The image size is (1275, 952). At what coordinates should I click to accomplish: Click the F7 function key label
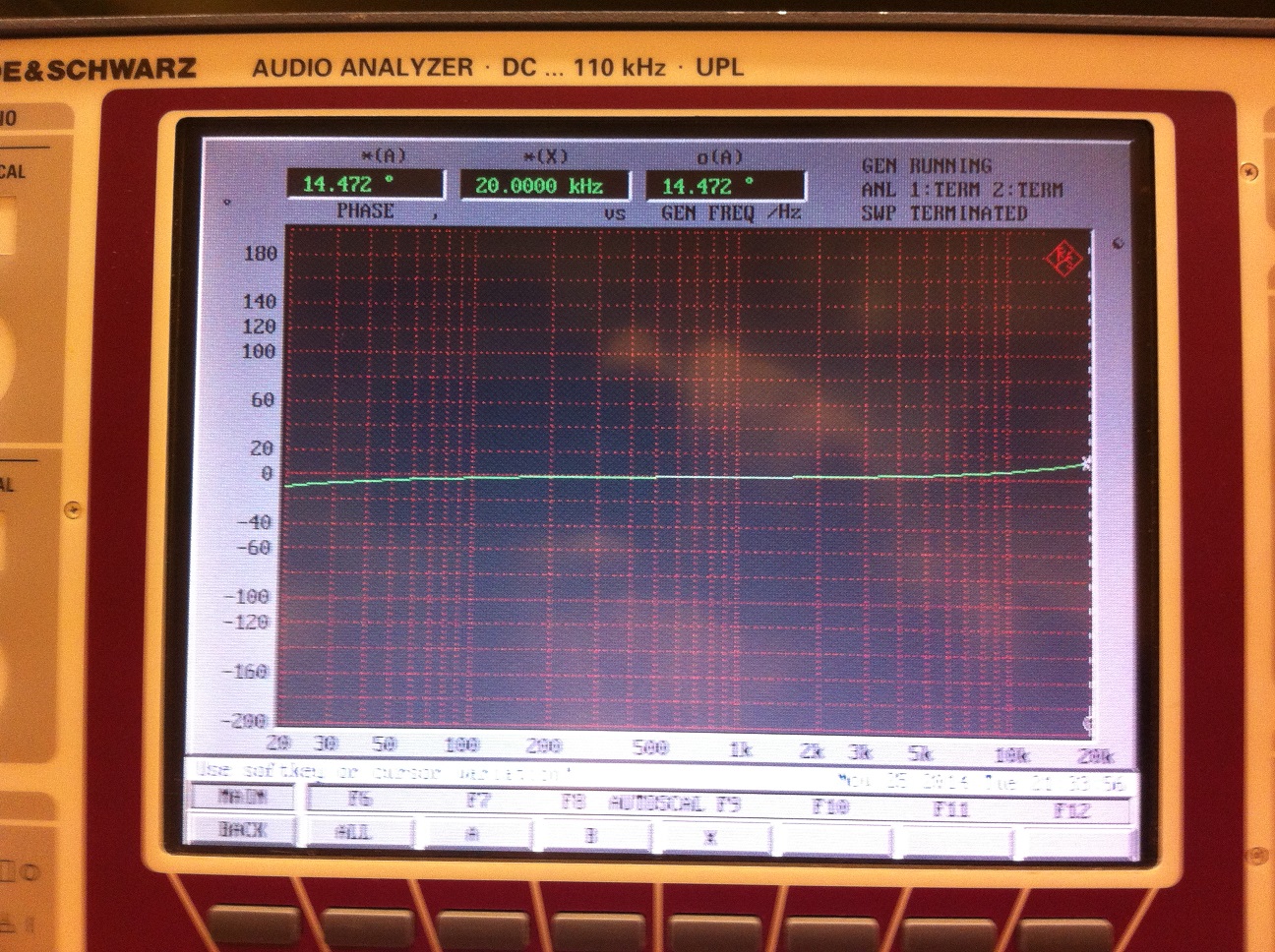(x=478, y=801)
